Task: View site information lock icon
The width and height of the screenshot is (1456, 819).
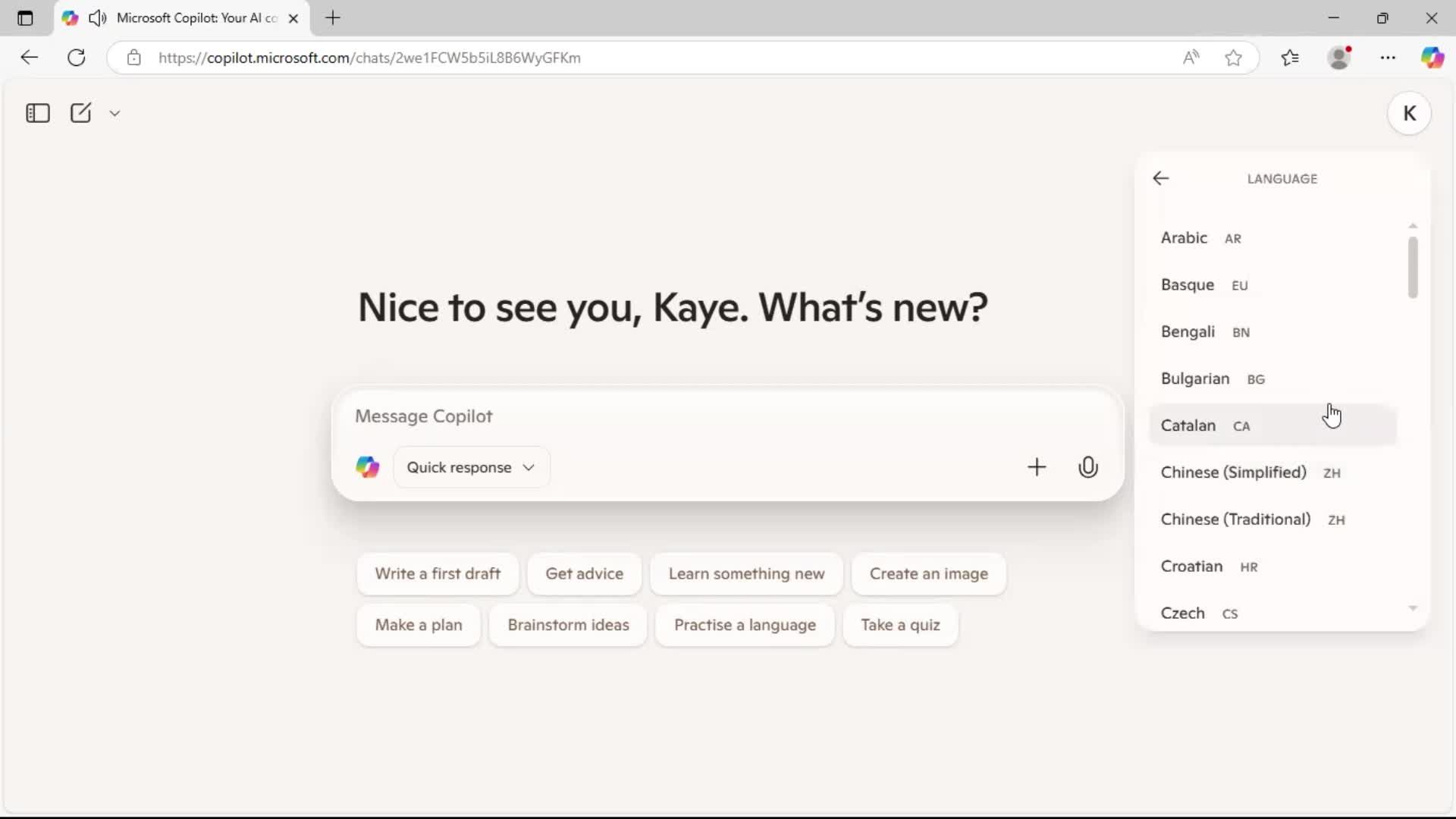Action: pos(134,58)
